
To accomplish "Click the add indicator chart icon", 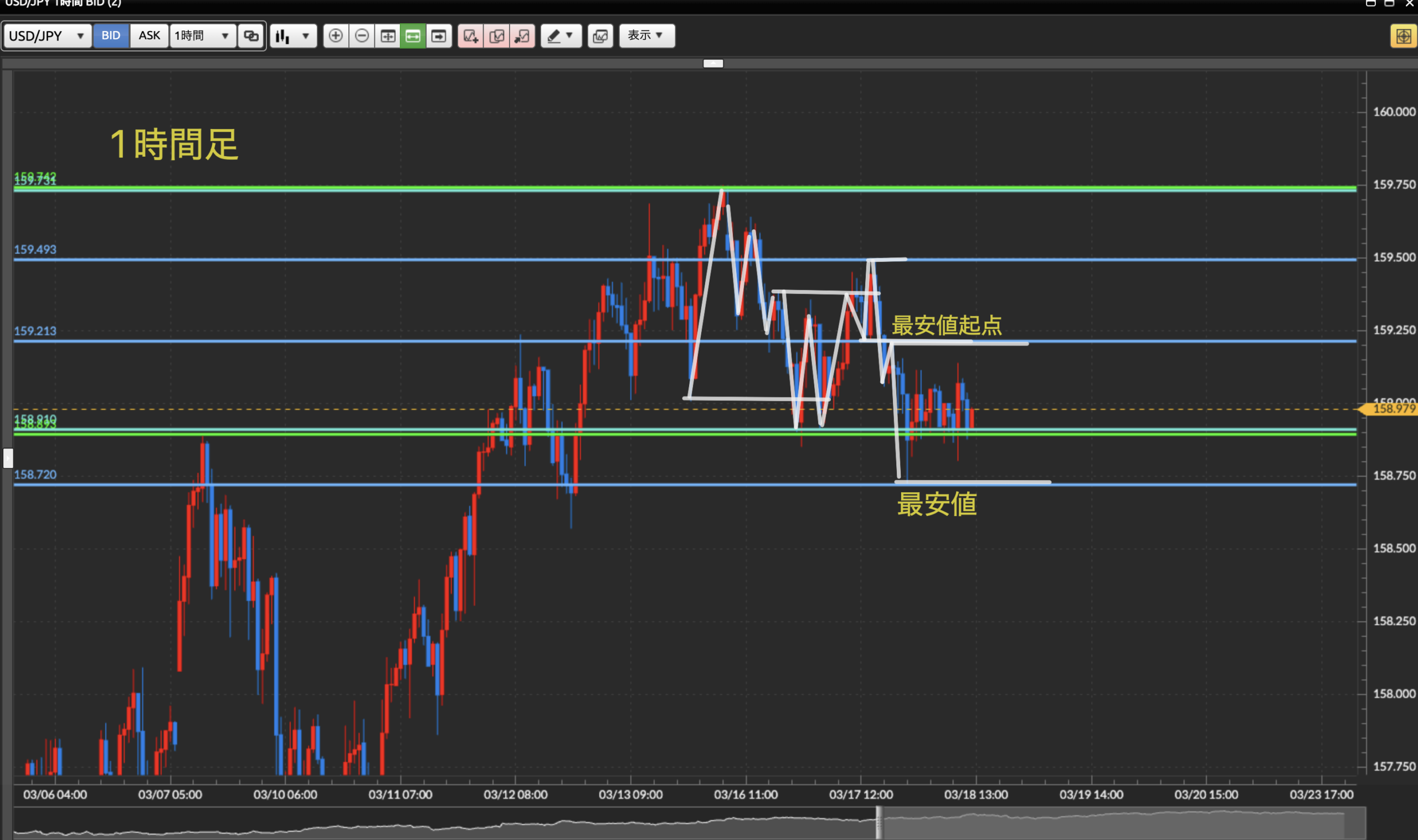I will click(470, 35).
